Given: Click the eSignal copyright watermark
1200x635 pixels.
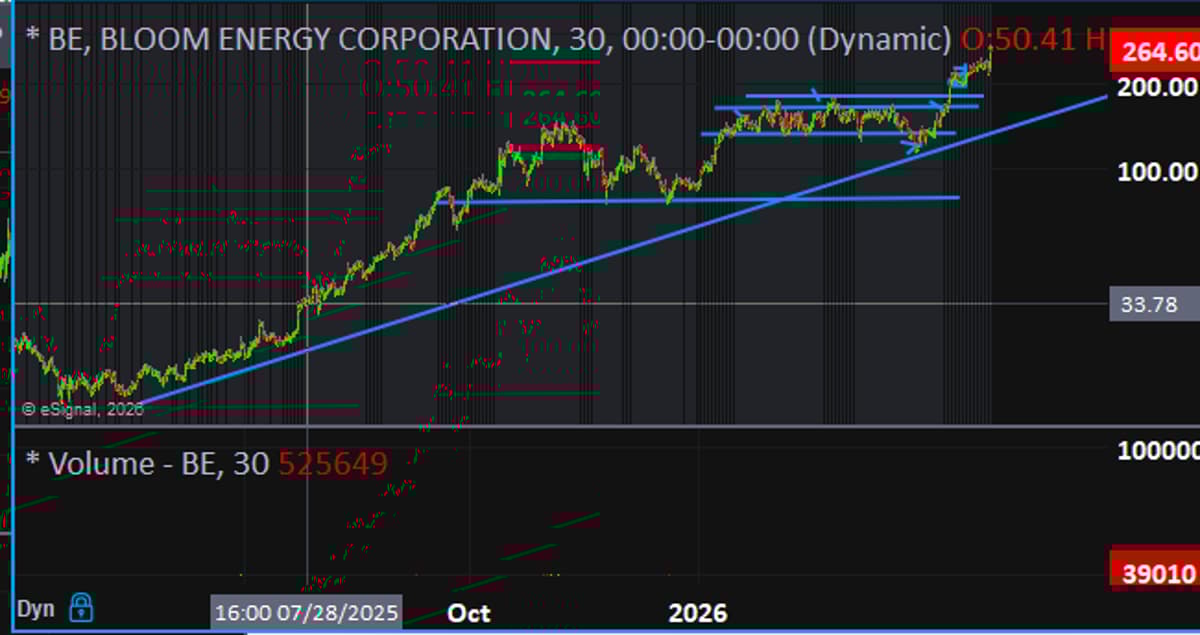Looking at the screenshot, I should coord(72,408).
